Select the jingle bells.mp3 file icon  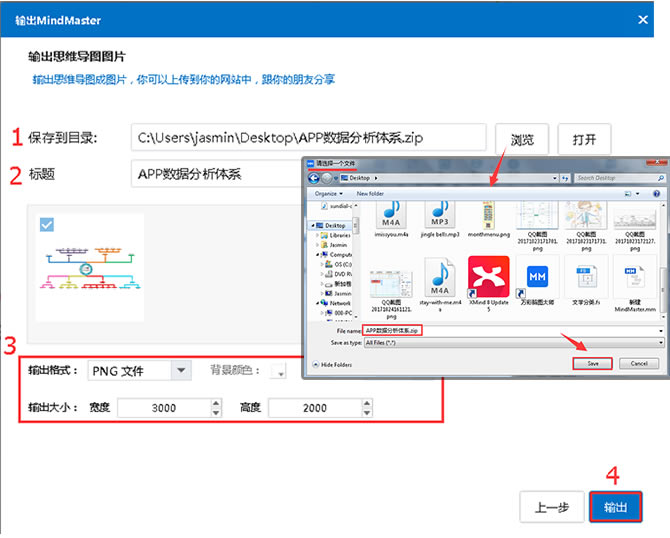[x=440, y=215]
